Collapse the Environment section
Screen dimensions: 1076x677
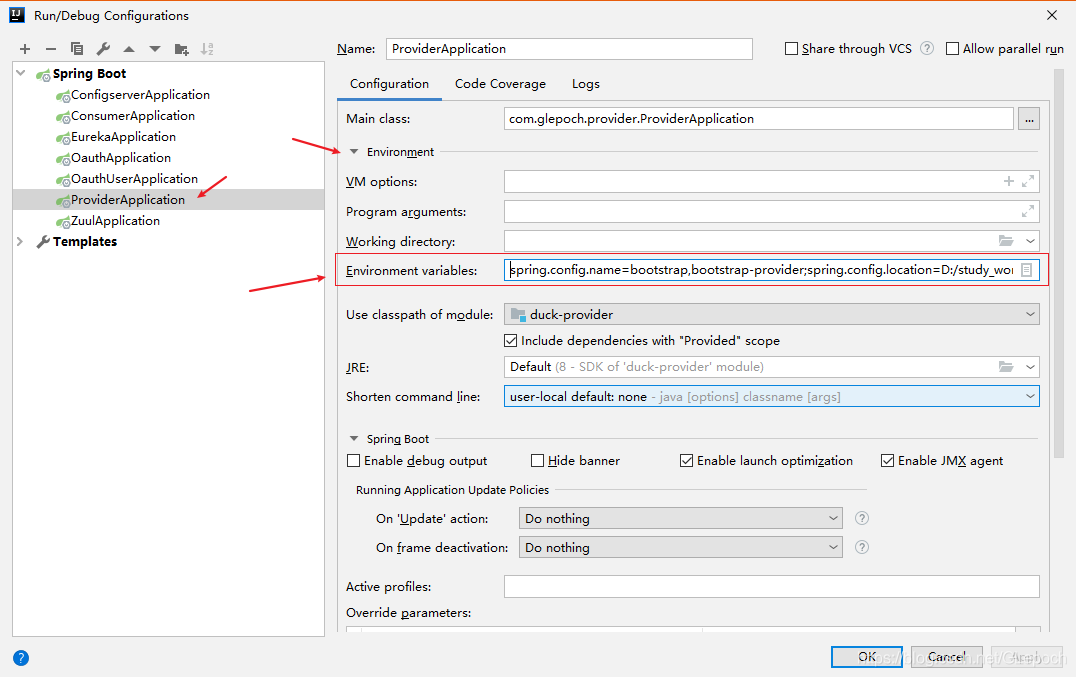pyautogui.click(x=354, y=152)
